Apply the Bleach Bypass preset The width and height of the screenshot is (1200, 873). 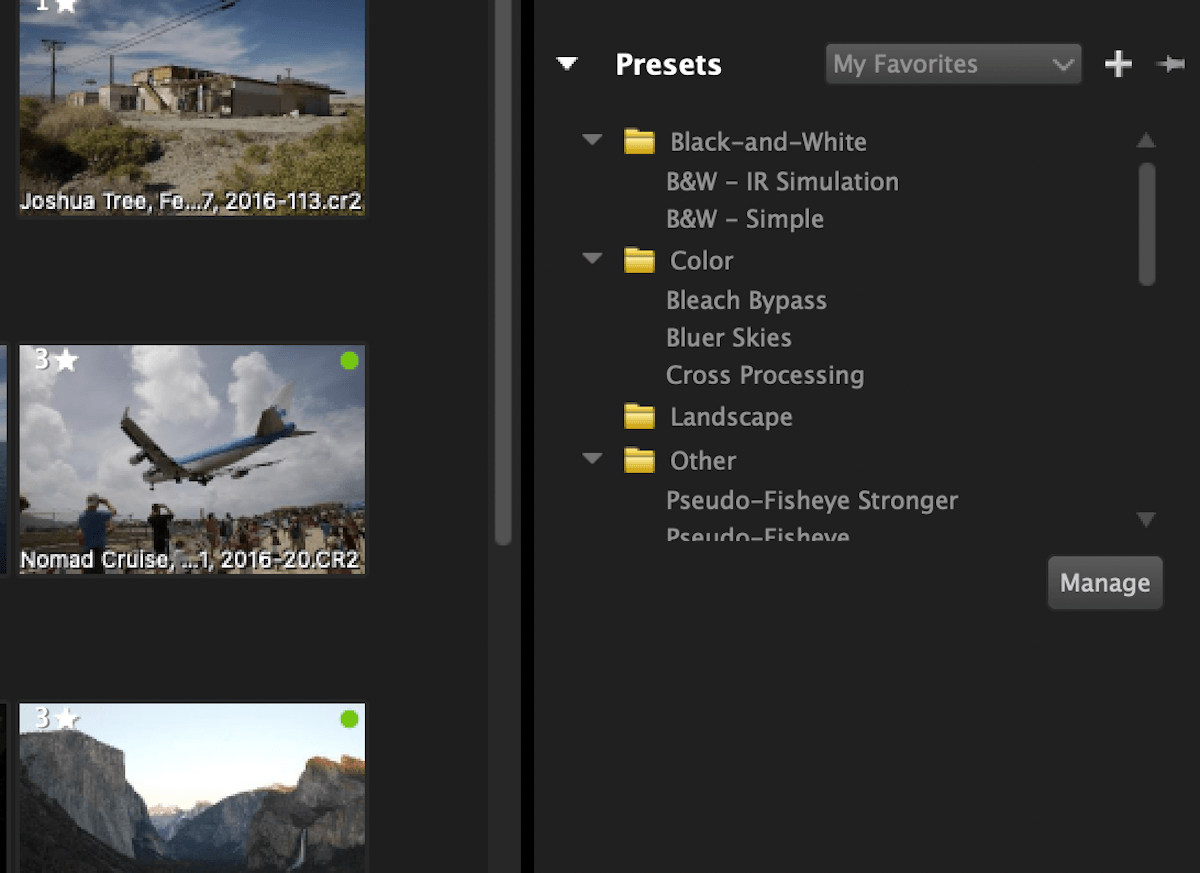pyautogui.click(x=746, y=300)
